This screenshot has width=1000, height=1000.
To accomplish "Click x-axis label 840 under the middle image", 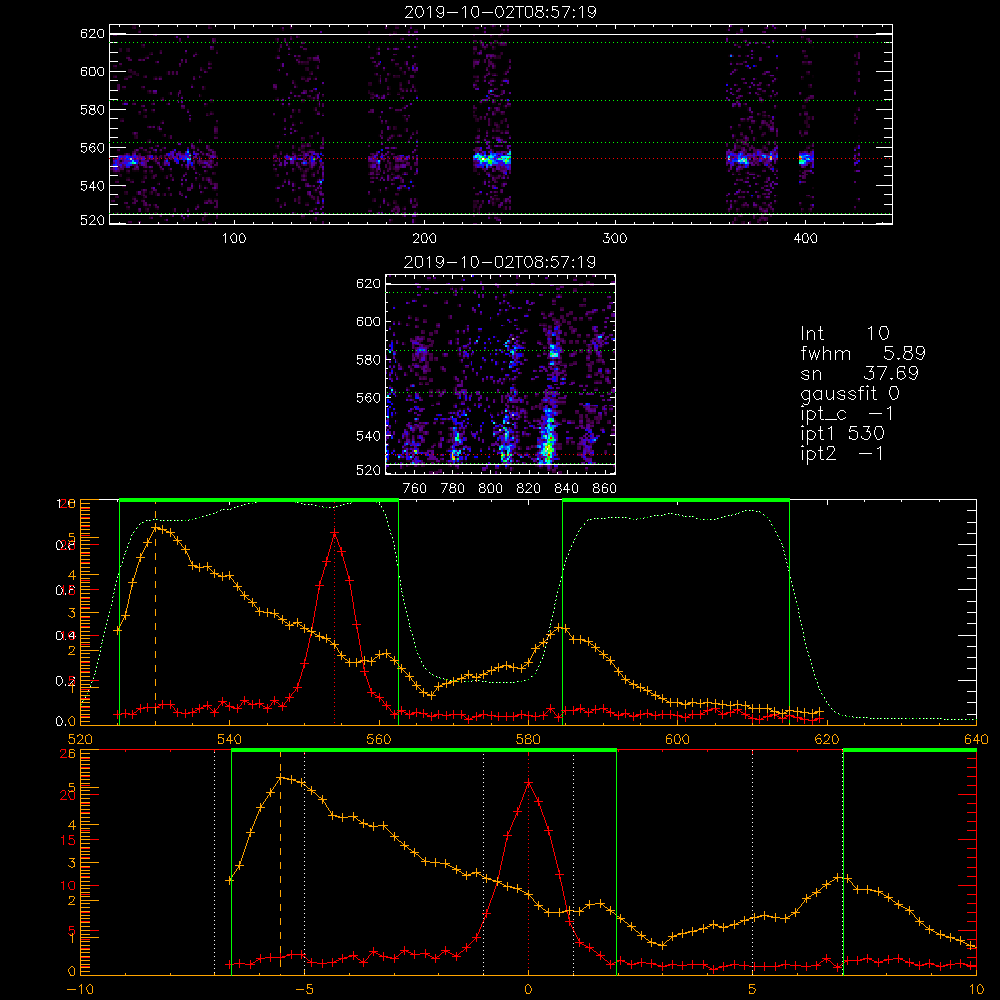I will 566,489.
